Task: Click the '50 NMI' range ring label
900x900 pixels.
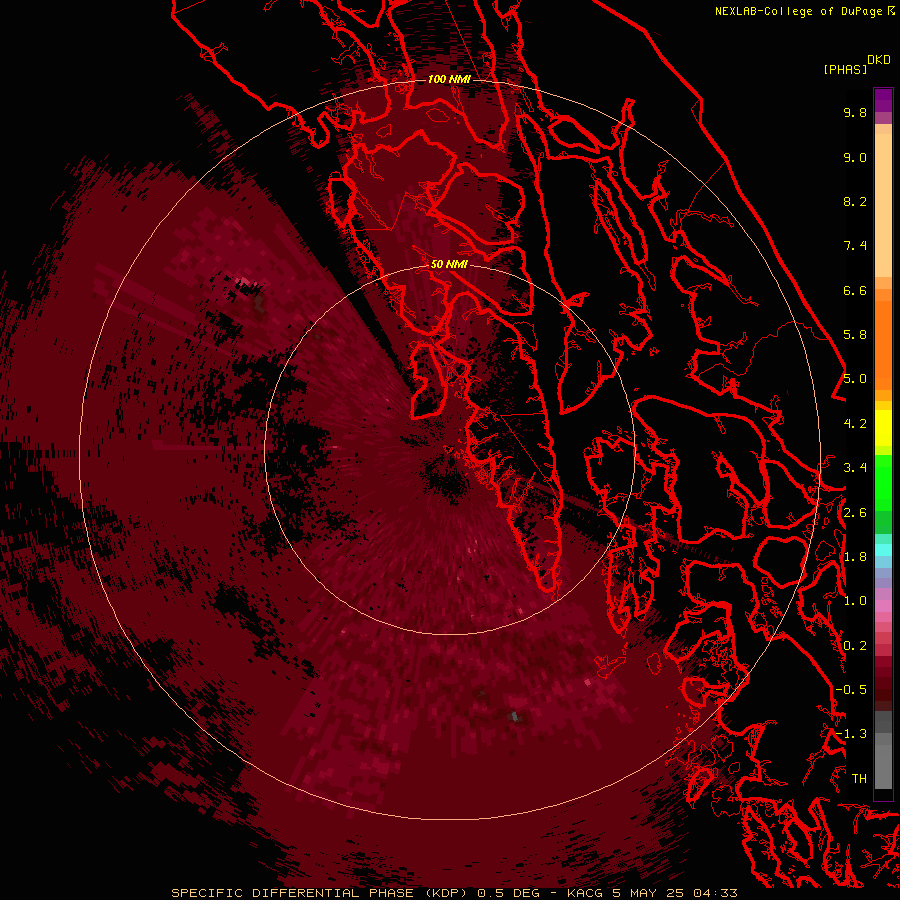Action: [449, 264]
